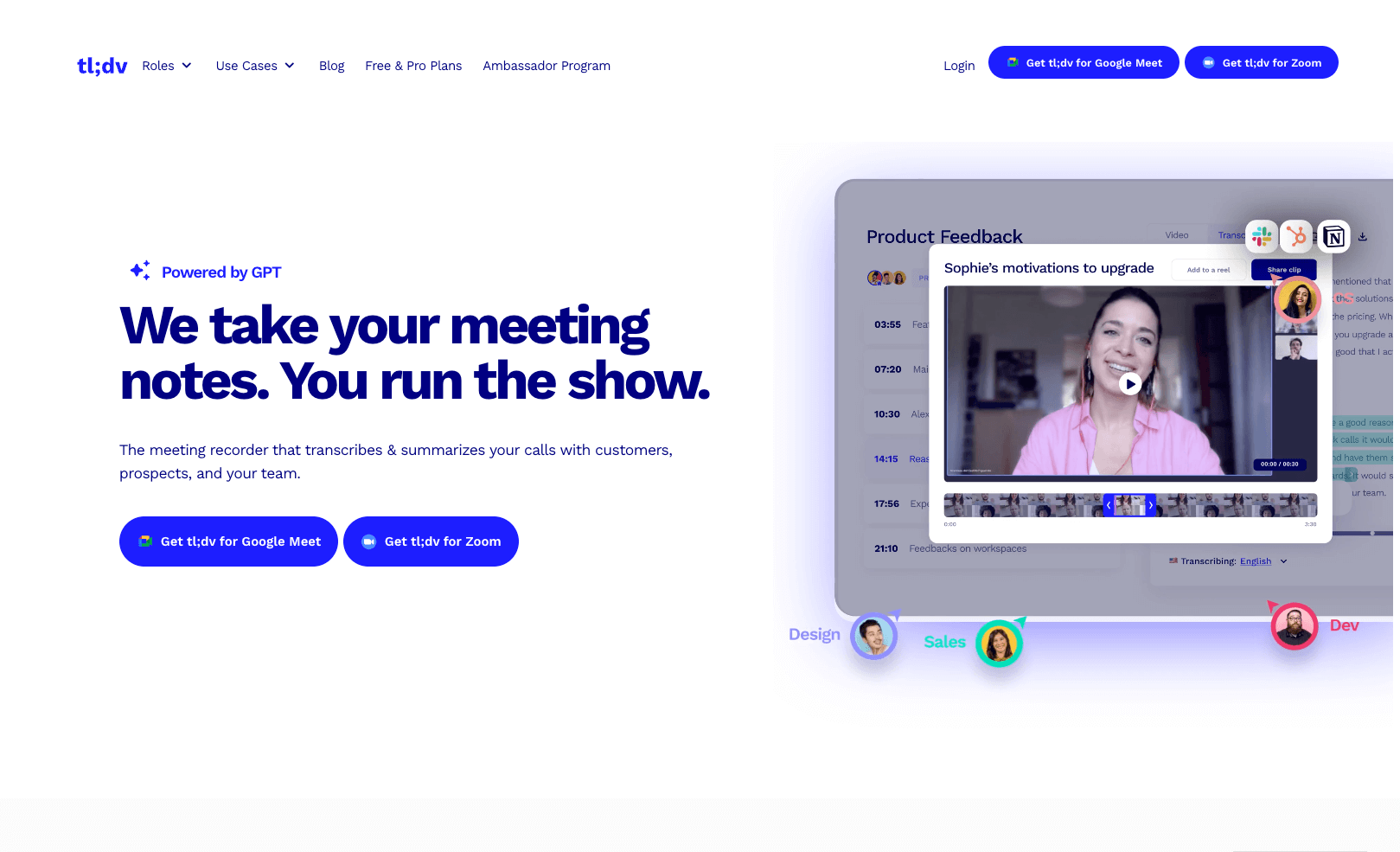
Task: Play the Sophie's motivations video
Action: coord(1130,383)
